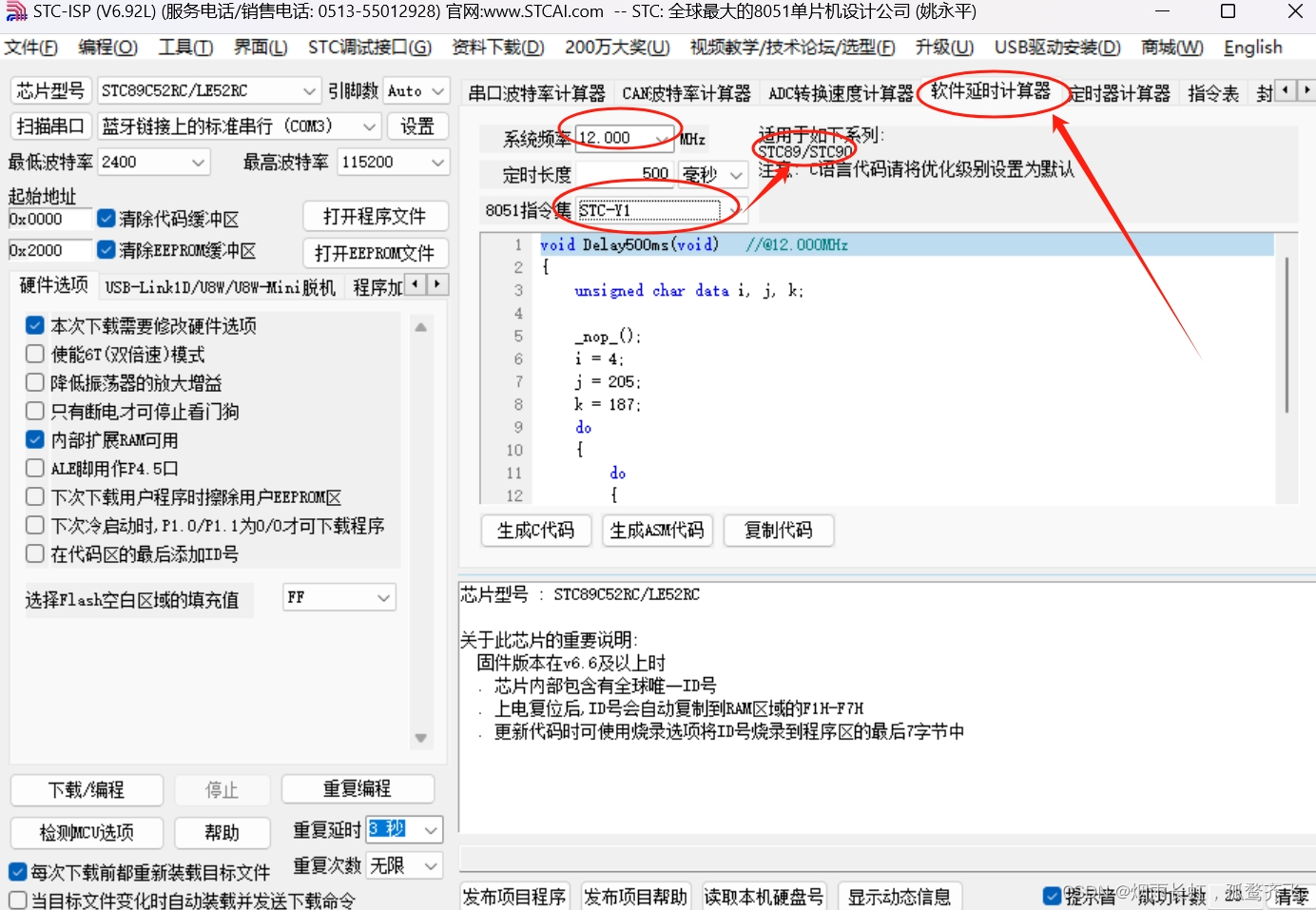Screen dimensions: 1316x910
Task: Toggle 本次下载需要修改硬件选项 checkbox
Action: 35,325
